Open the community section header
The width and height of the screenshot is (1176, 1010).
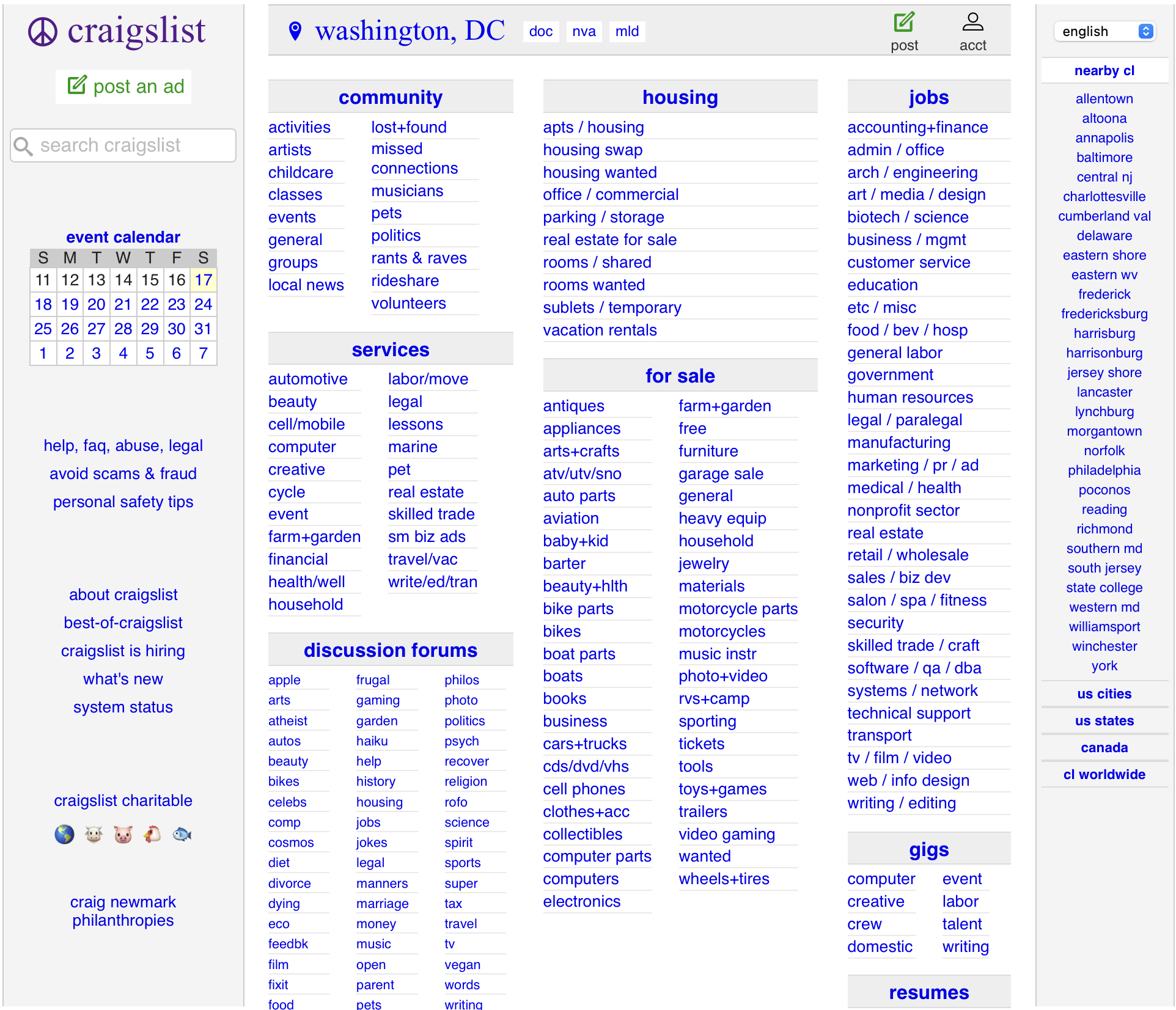pos(391,97)
